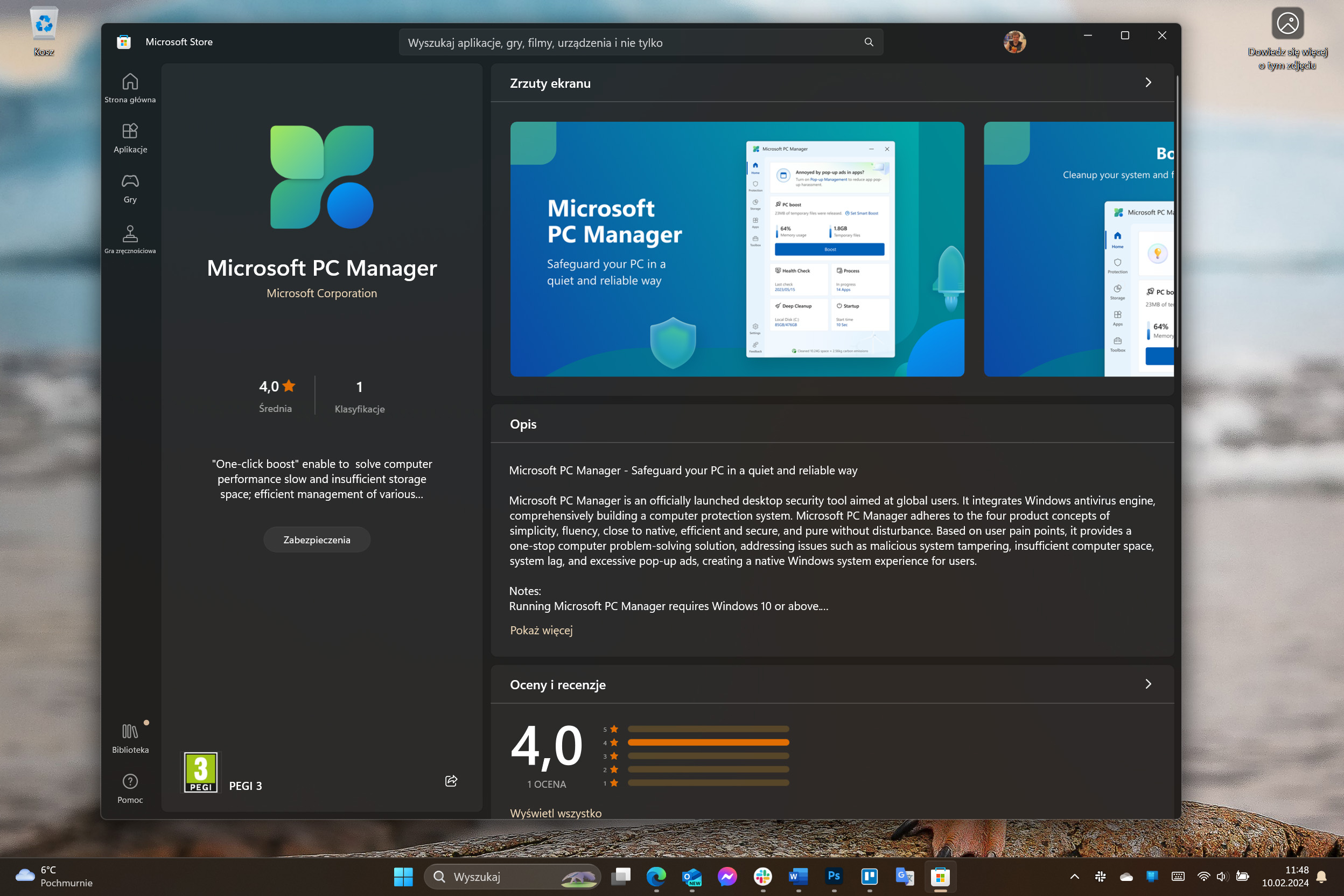Image resolution: width=1344 pixels, height=896 pixels.
Task: Open notification bell in taskbar
Action: (1322, 877)
